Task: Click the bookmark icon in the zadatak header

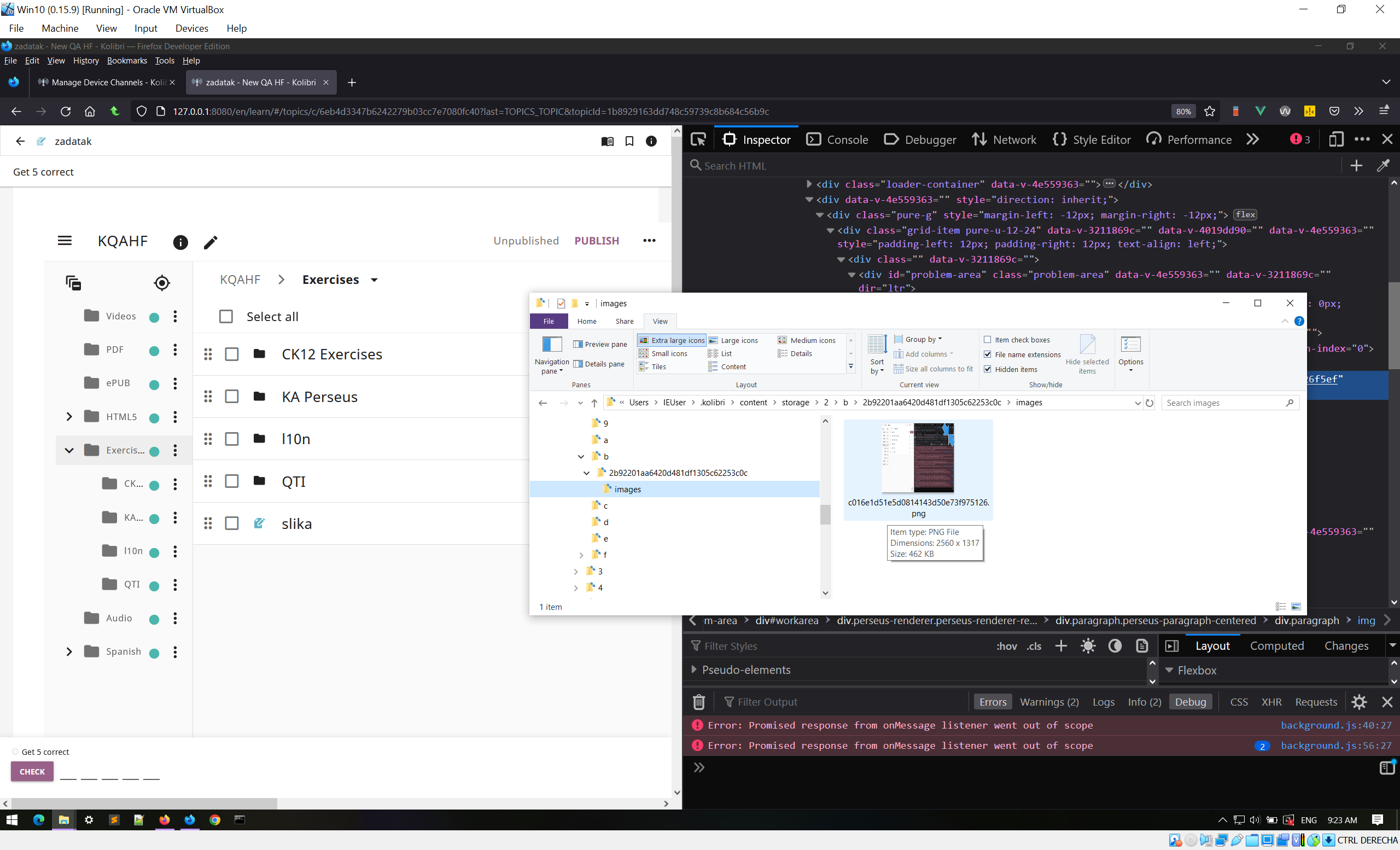Action: pos(629,142)
